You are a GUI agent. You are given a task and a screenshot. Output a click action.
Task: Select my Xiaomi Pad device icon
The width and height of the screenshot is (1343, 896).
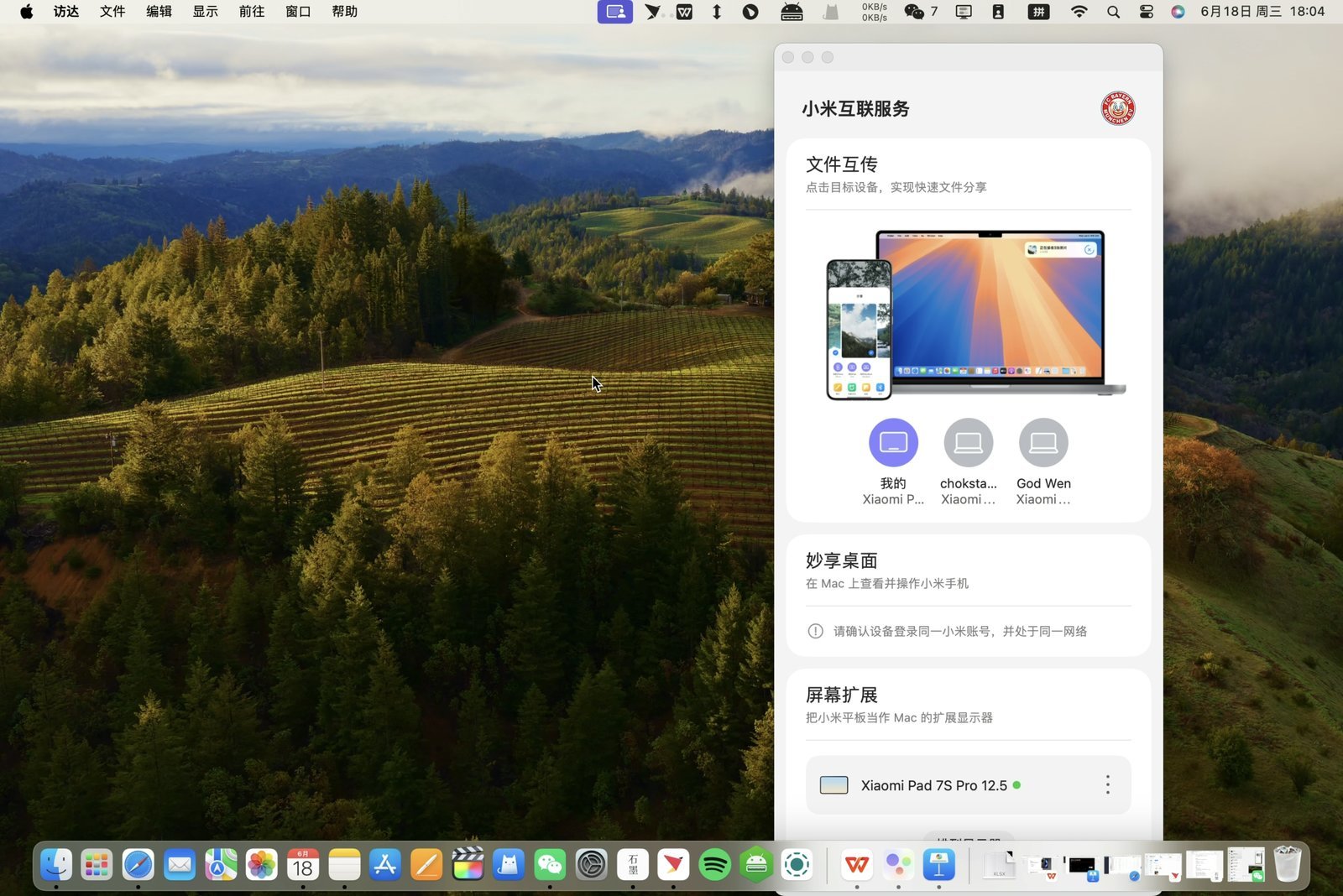[x=893, y=443]
